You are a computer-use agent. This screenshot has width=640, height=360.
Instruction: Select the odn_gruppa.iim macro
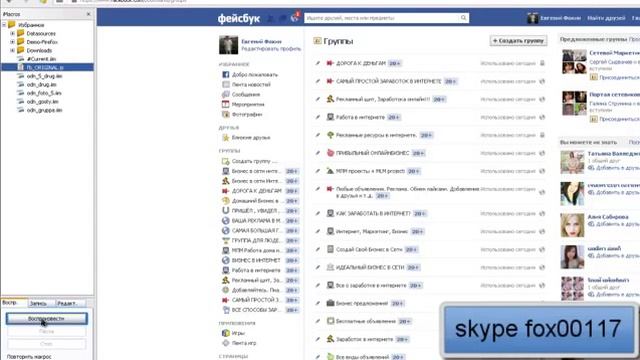(44, 110)
